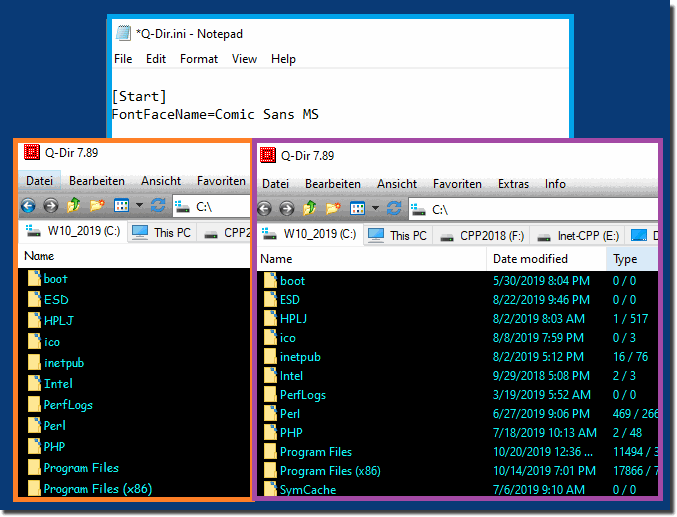Click date 9/29/2018 5:08 PM cell
This screenshot has height=517, width=677.
coord(541,376)
